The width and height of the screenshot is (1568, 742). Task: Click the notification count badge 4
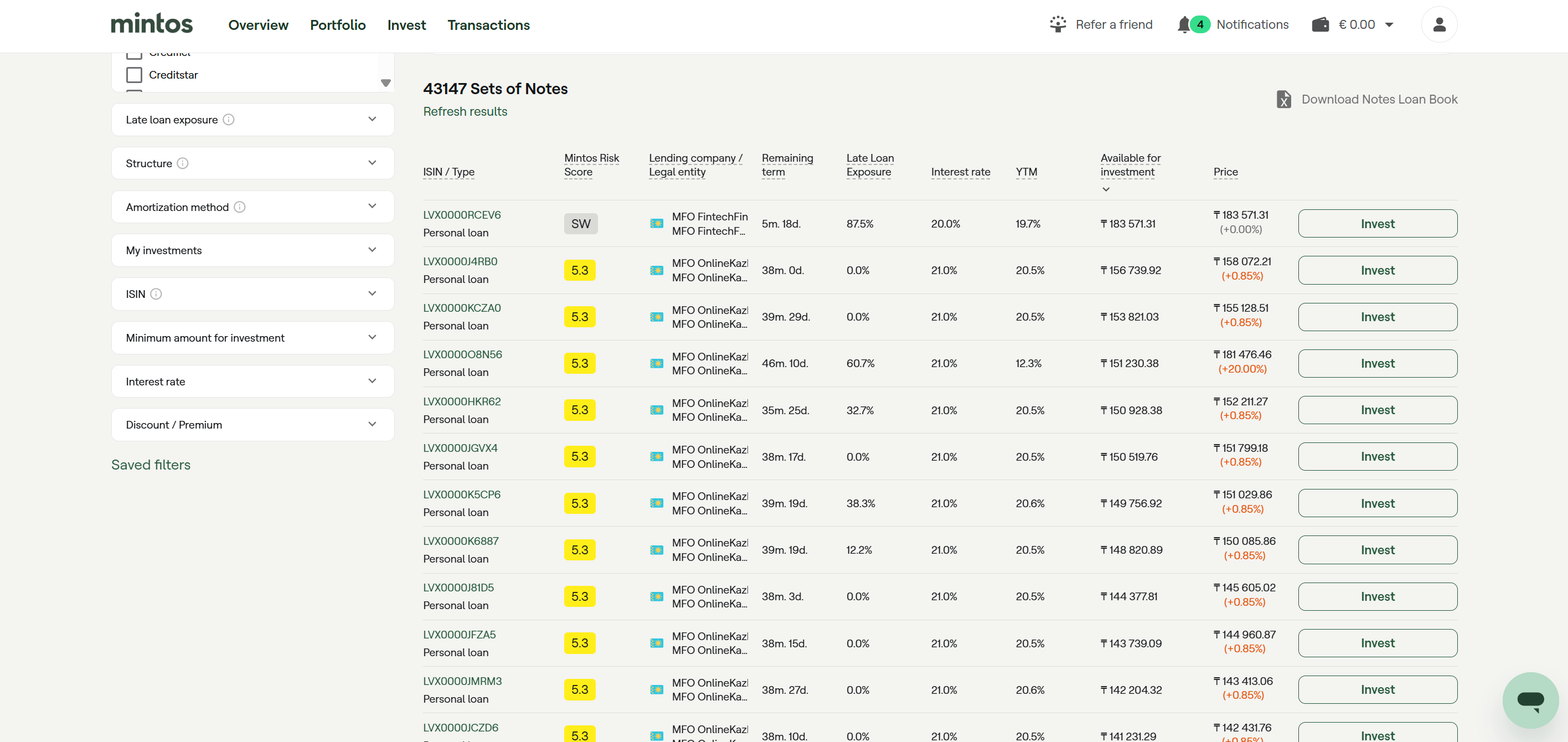1200,24
